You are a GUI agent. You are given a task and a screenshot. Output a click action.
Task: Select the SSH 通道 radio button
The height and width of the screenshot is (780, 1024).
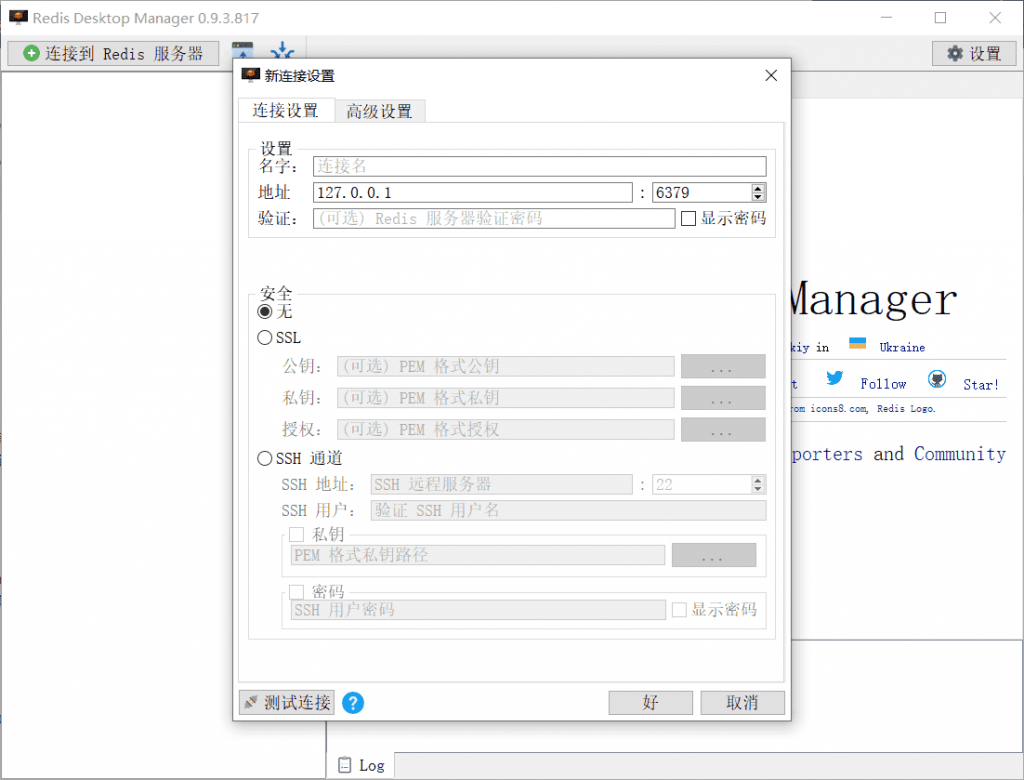point(264,459)
